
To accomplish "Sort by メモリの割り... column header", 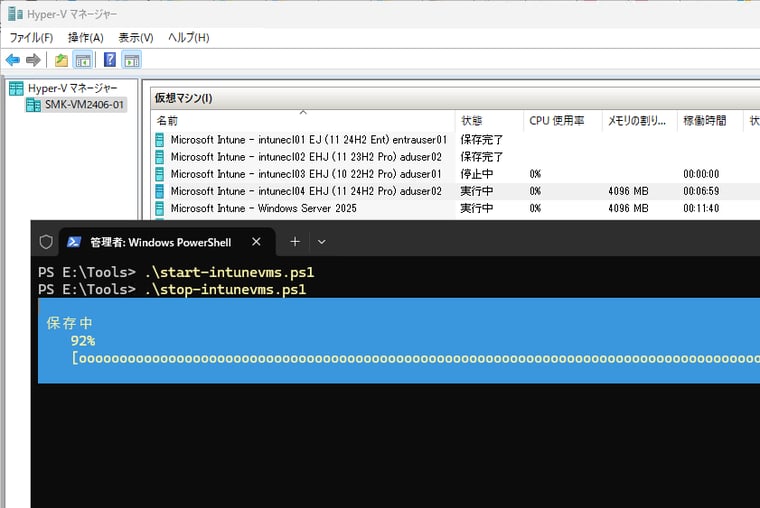I will pos(639,121).
